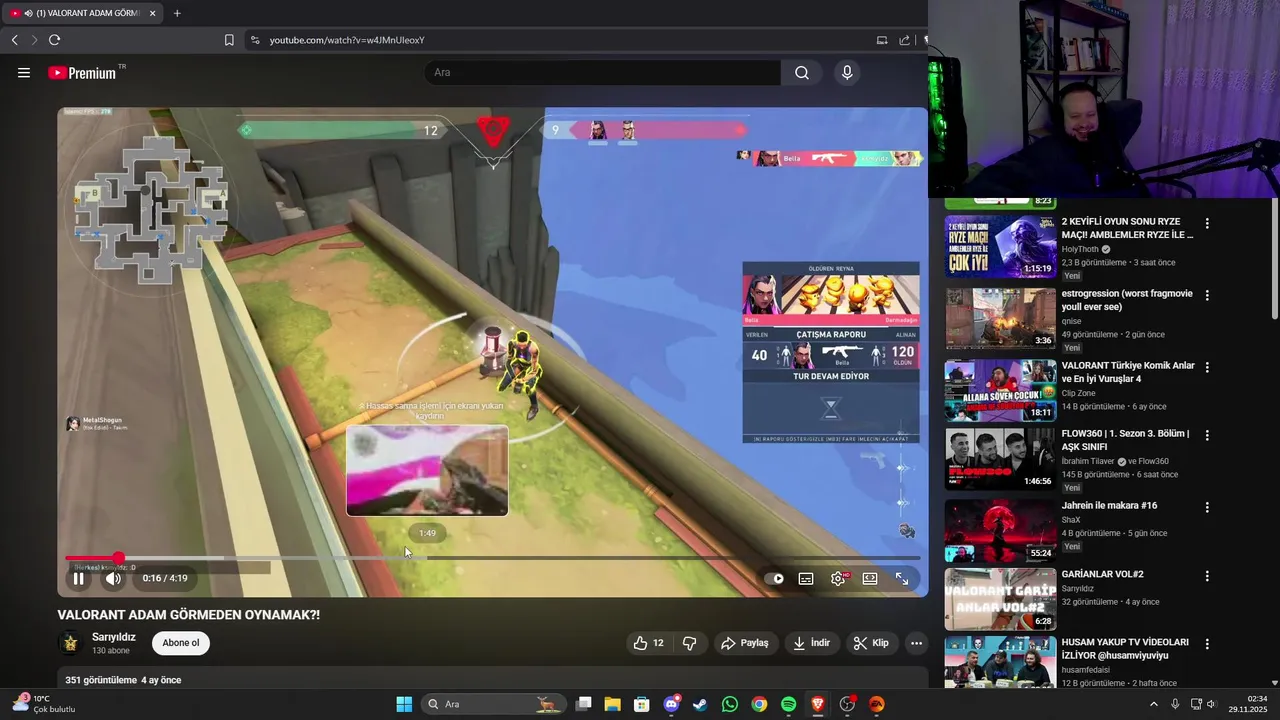The height and width of the screenshot is (720, 1280).
Task: Dislike the video with thumbs down
Action: tap(689, 643)
